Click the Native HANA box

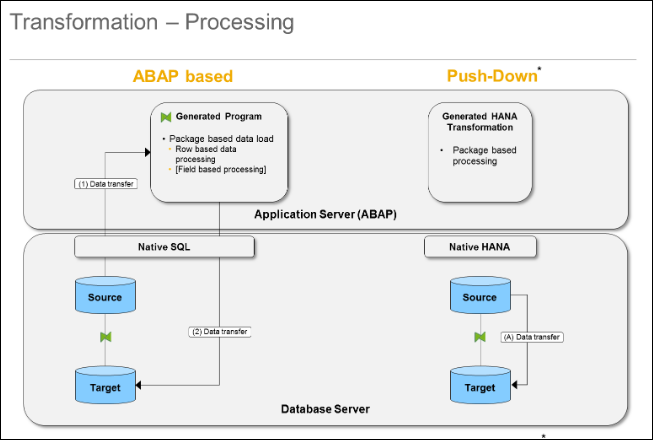pyautogui.click(x=480, y=247)
